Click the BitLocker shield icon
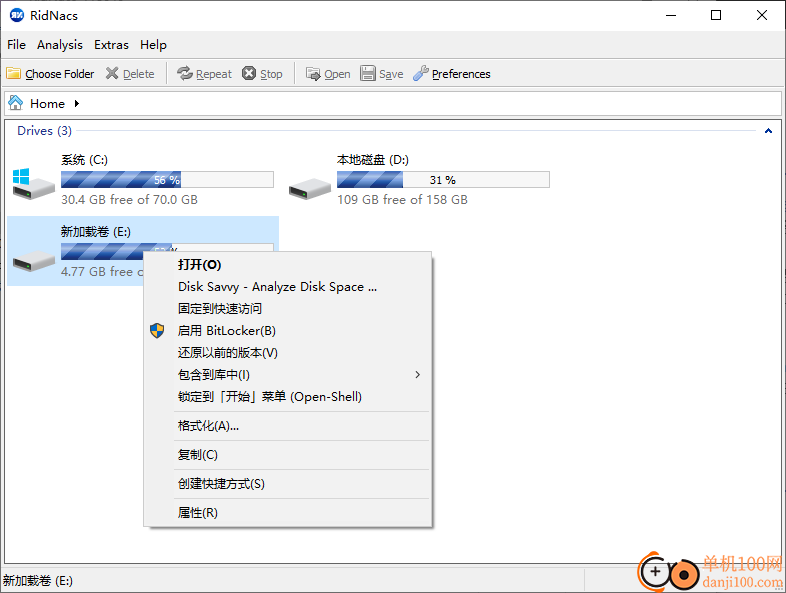 pos(157,331)
